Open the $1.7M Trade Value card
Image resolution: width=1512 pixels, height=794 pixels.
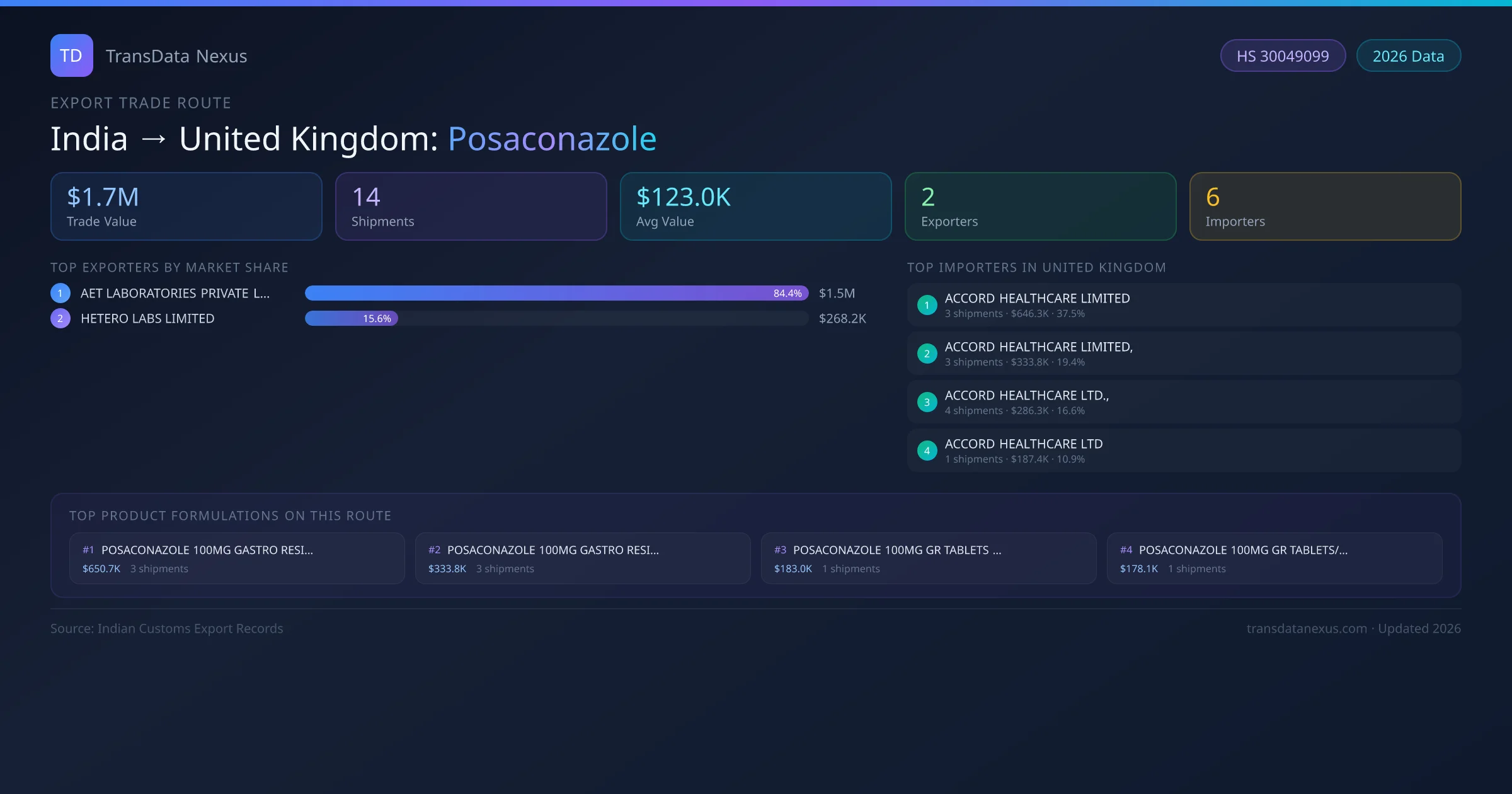point(186,207)
